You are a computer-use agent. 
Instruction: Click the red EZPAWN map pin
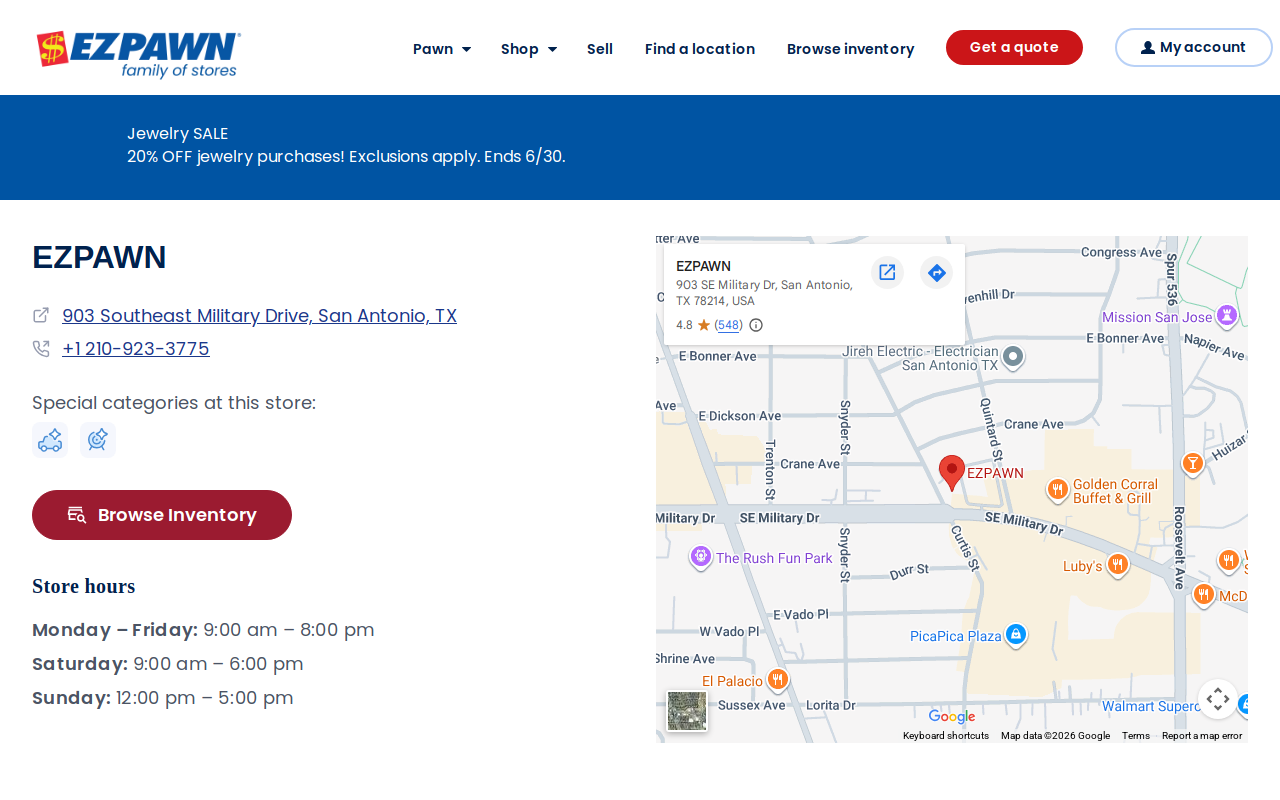click(952, 473)
